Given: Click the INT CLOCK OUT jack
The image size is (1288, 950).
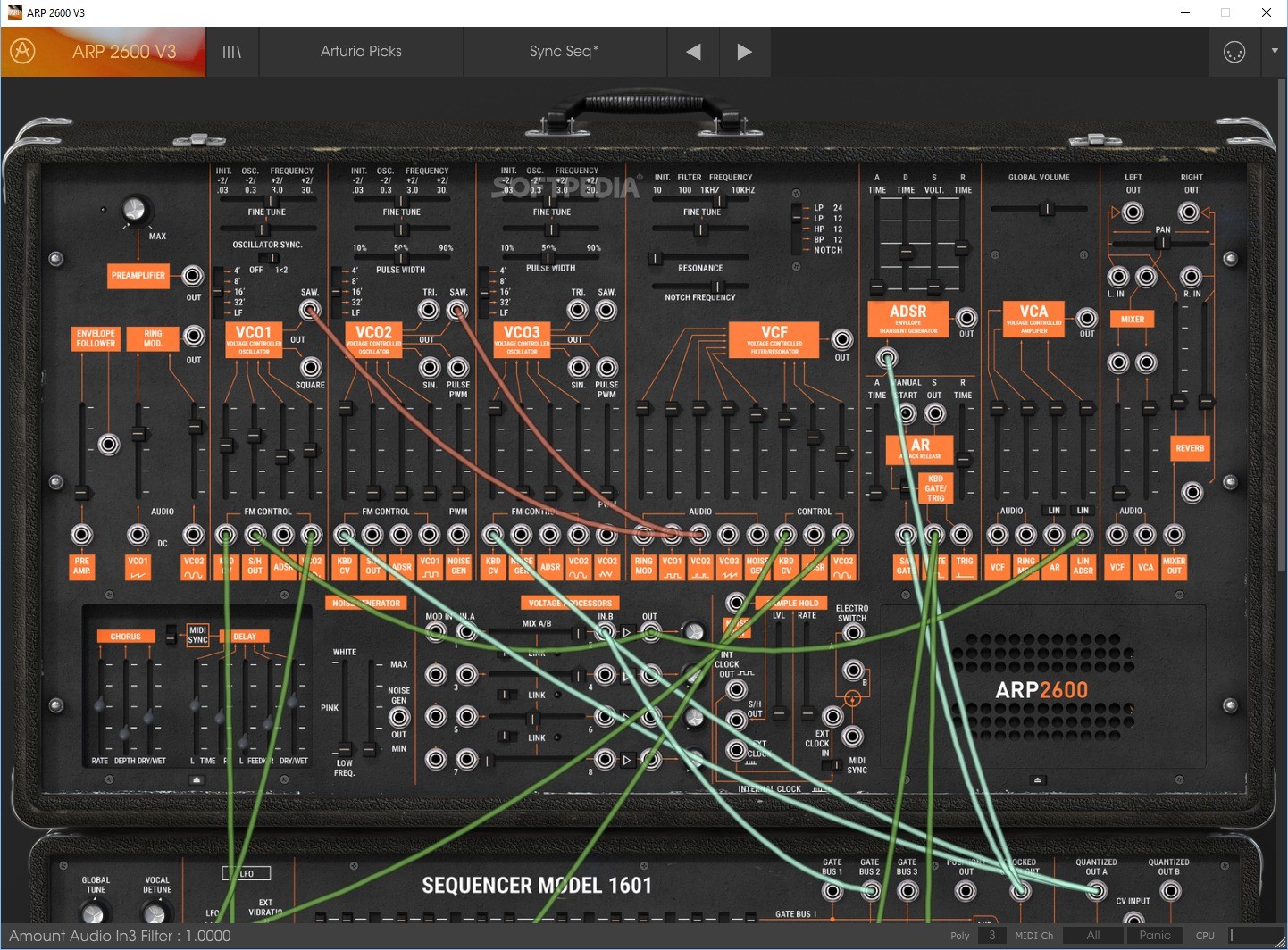Looking at the screenshot, I should (x=736, y=688).
